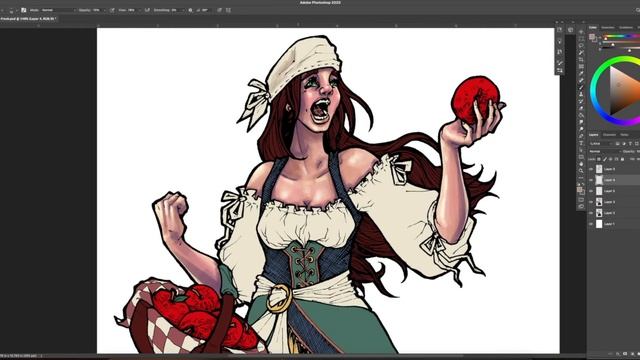Select the document tab of the open file
This screenshot has height=360, width=640.
29,19
